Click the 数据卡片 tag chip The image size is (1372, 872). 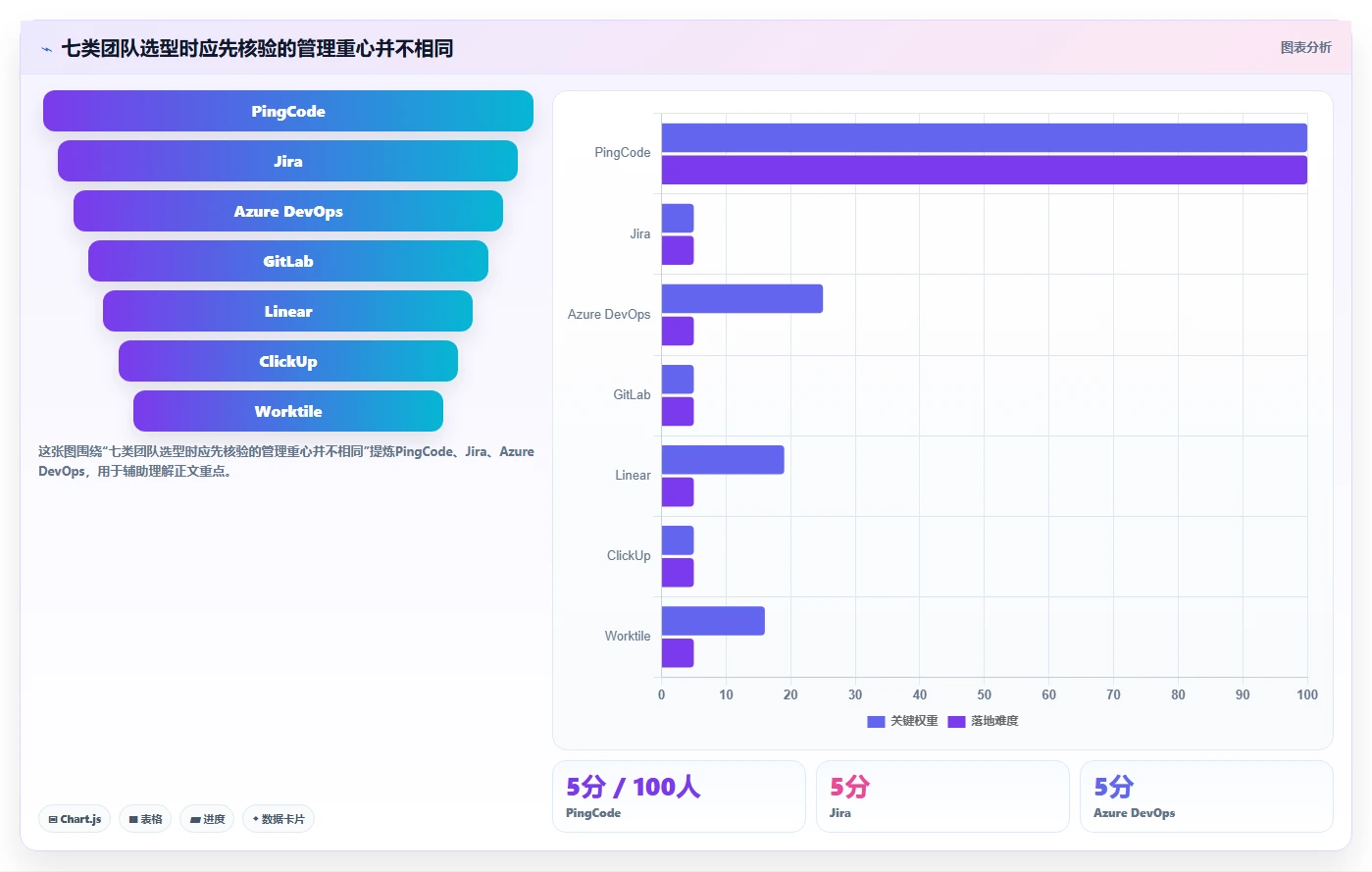point(279,819)
